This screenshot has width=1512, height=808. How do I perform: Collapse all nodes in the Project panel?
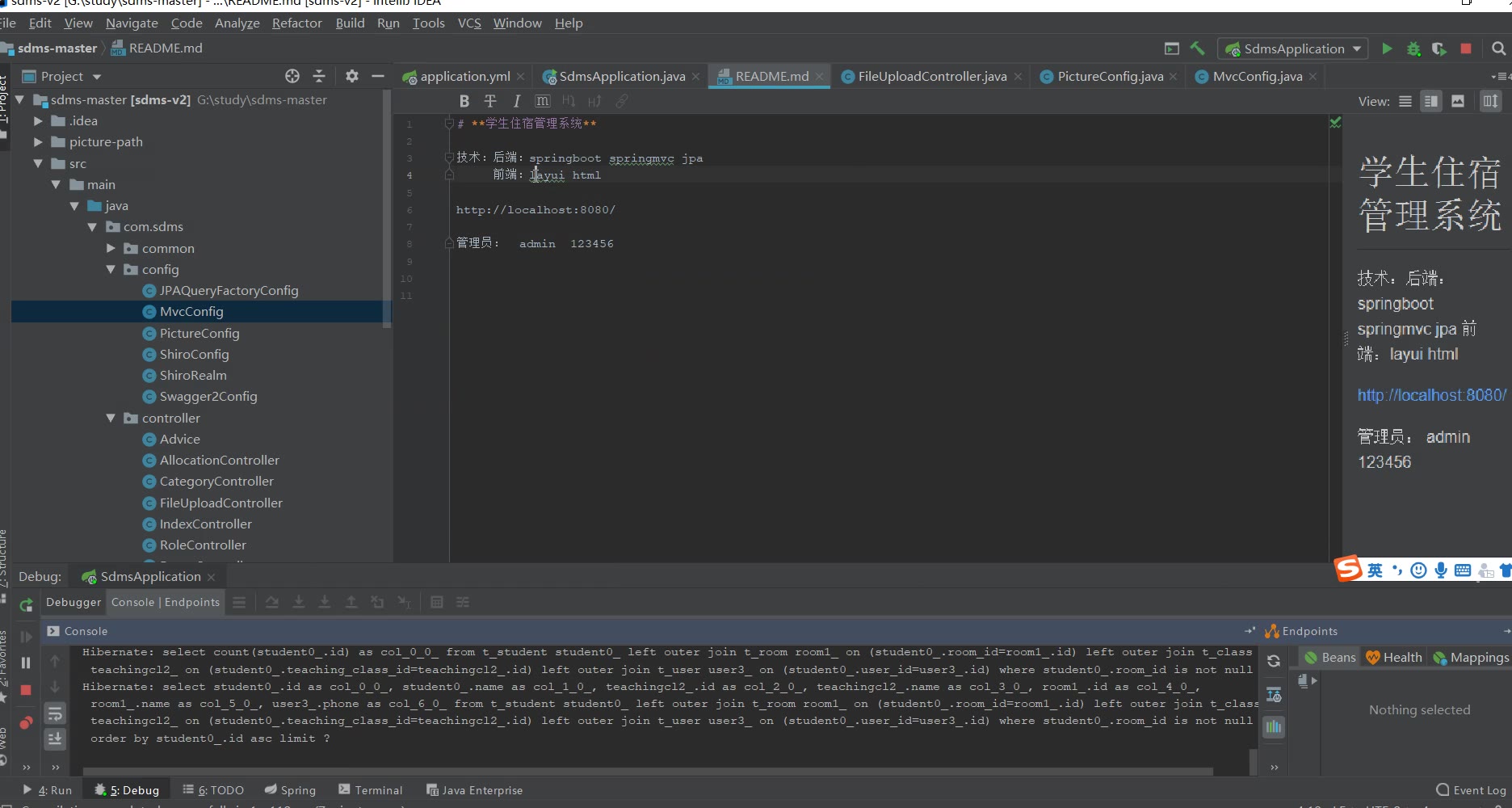tap(319, 76)
